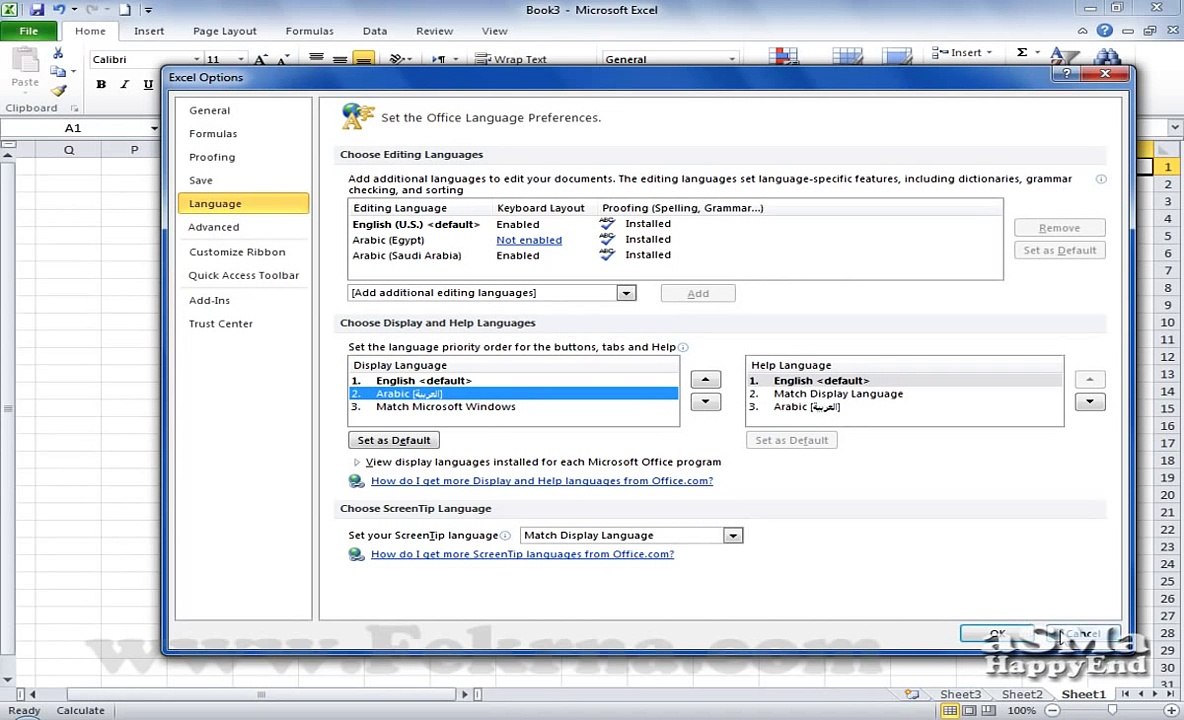Switch to Page Layout view in status bar
1184x720 pixels.
click(970, 710)
